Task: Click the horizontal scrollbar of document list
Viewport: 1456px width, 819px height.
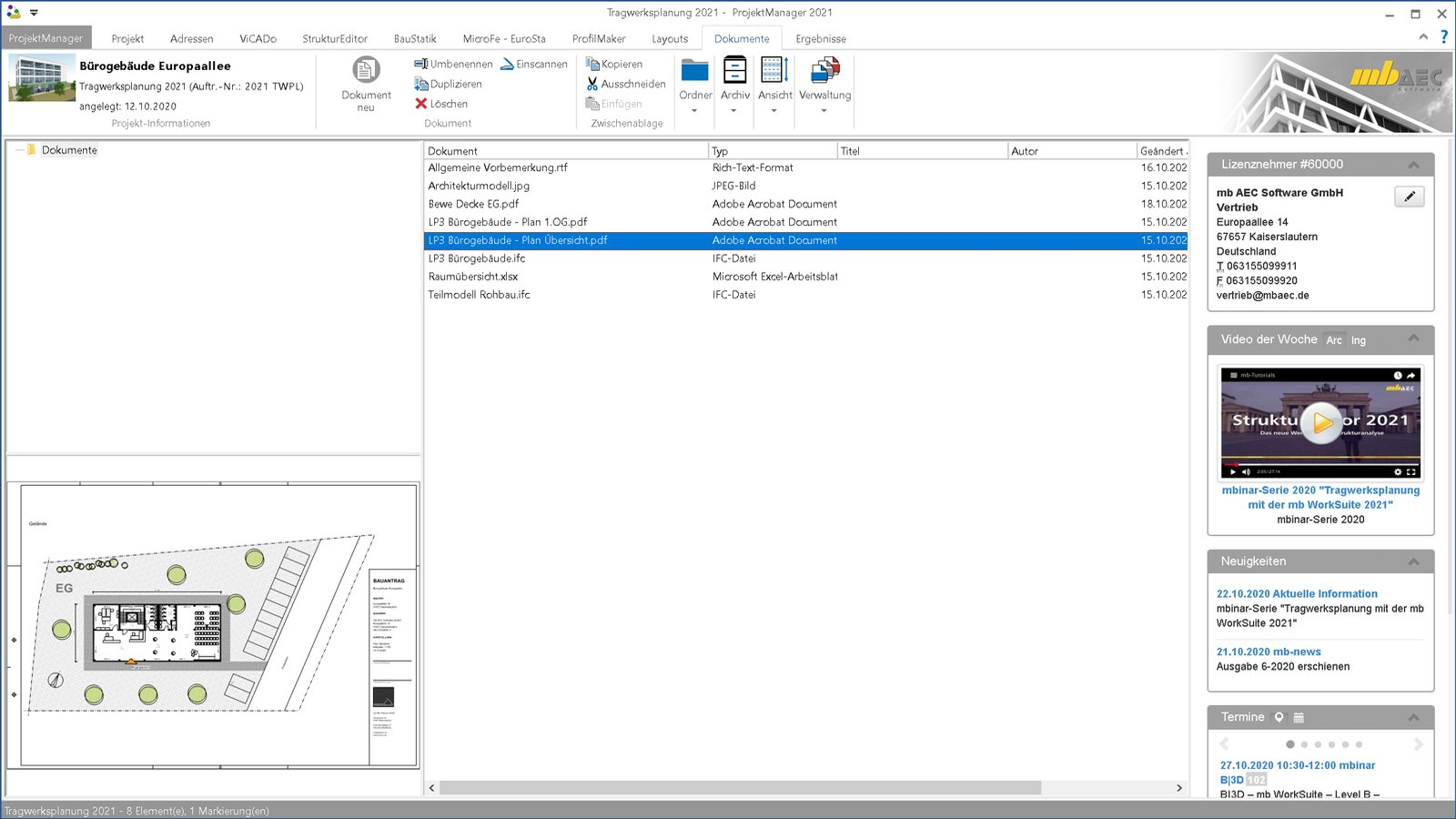Action: tap(740, 788)
